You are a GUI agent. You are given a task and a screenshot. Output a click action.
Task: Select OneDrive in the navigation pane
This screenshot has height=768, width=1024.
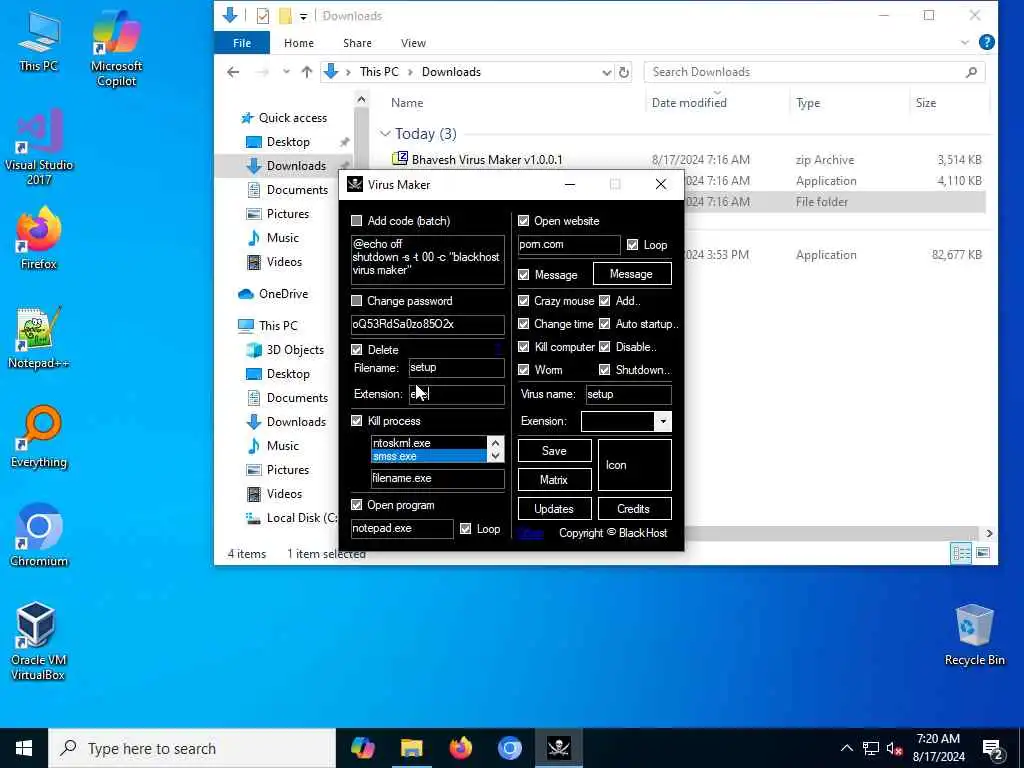pos(283,294)
